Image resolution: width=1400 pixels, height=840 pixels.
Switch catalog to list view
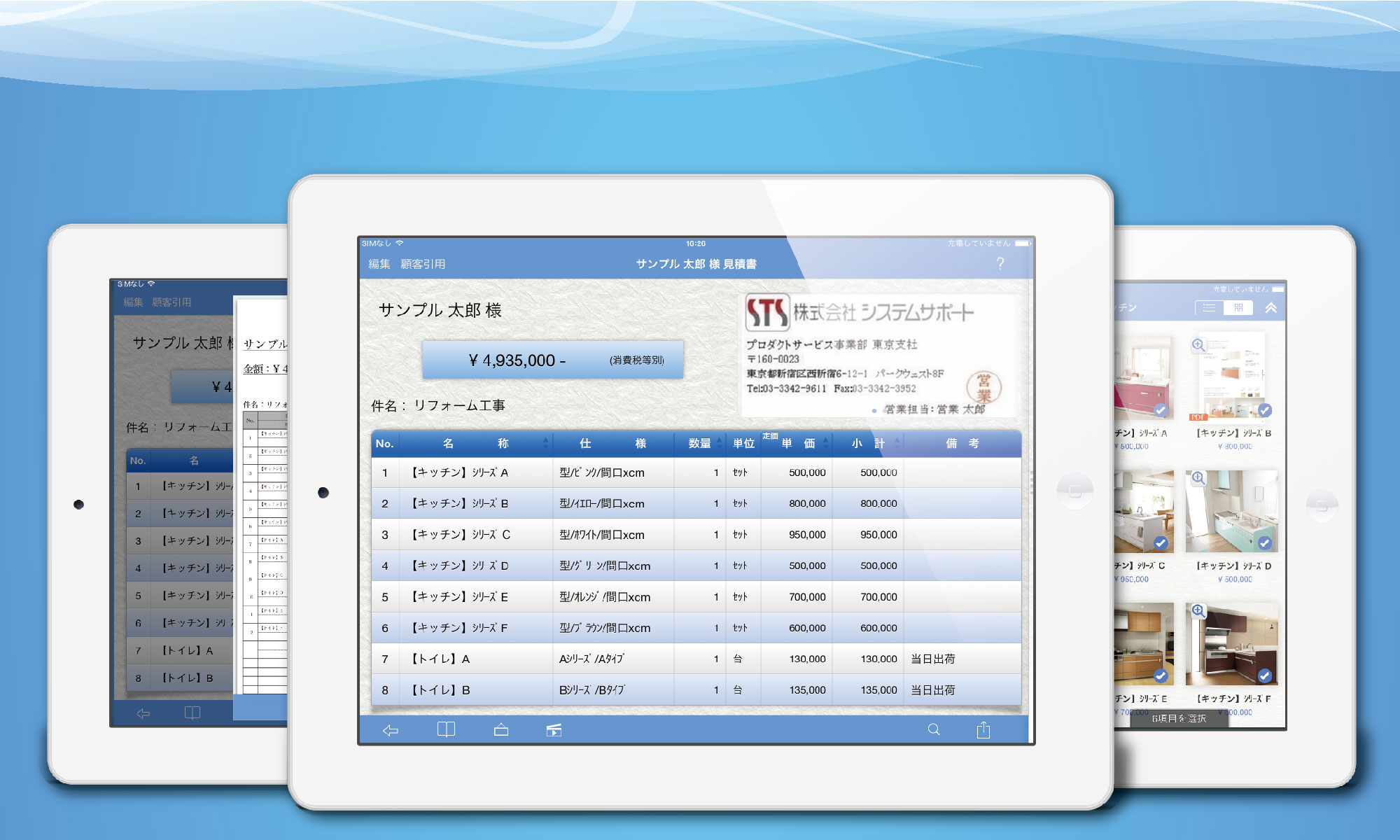(x=1209, y=308)
